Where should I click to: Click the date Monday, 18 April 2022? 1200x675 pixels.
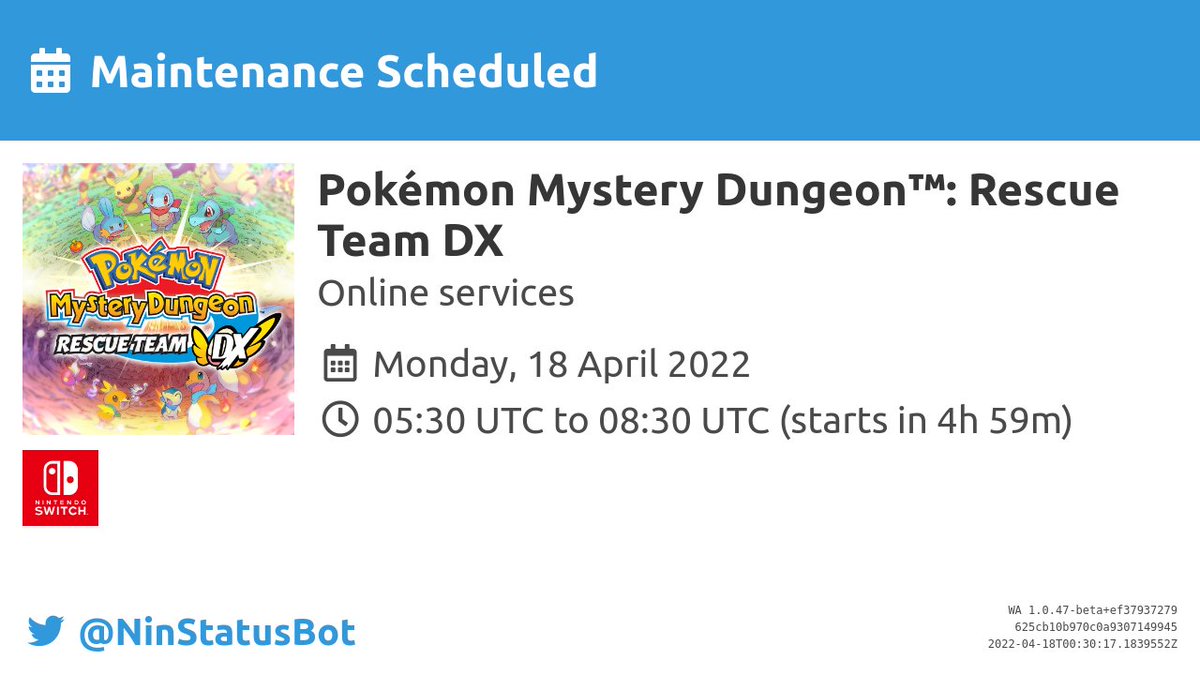coord(561,364)
